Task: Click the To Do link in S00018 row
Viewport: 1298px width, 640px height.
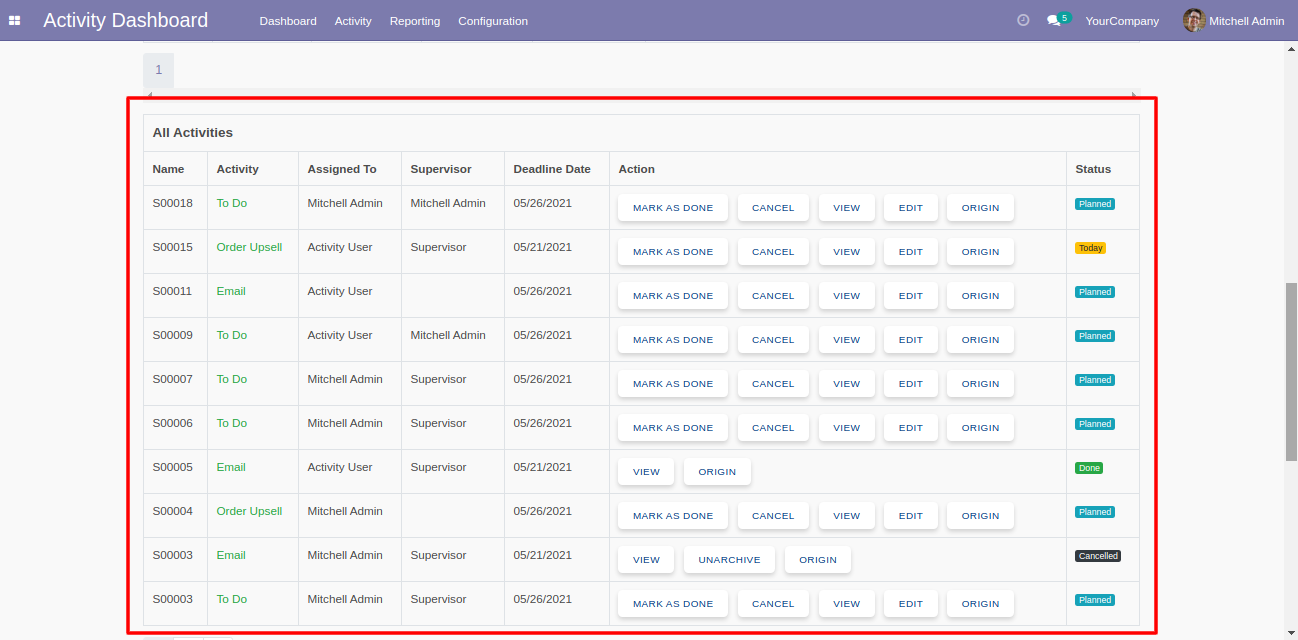Action: click(232, 203)
